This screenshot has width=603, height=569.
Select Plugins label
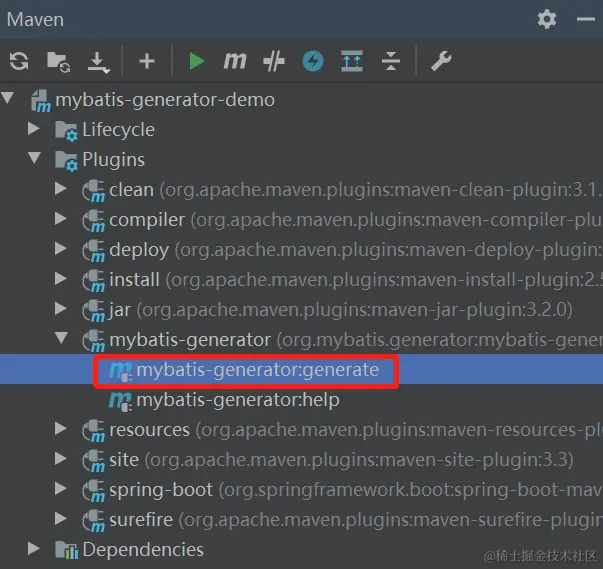(x=113, y=160)
